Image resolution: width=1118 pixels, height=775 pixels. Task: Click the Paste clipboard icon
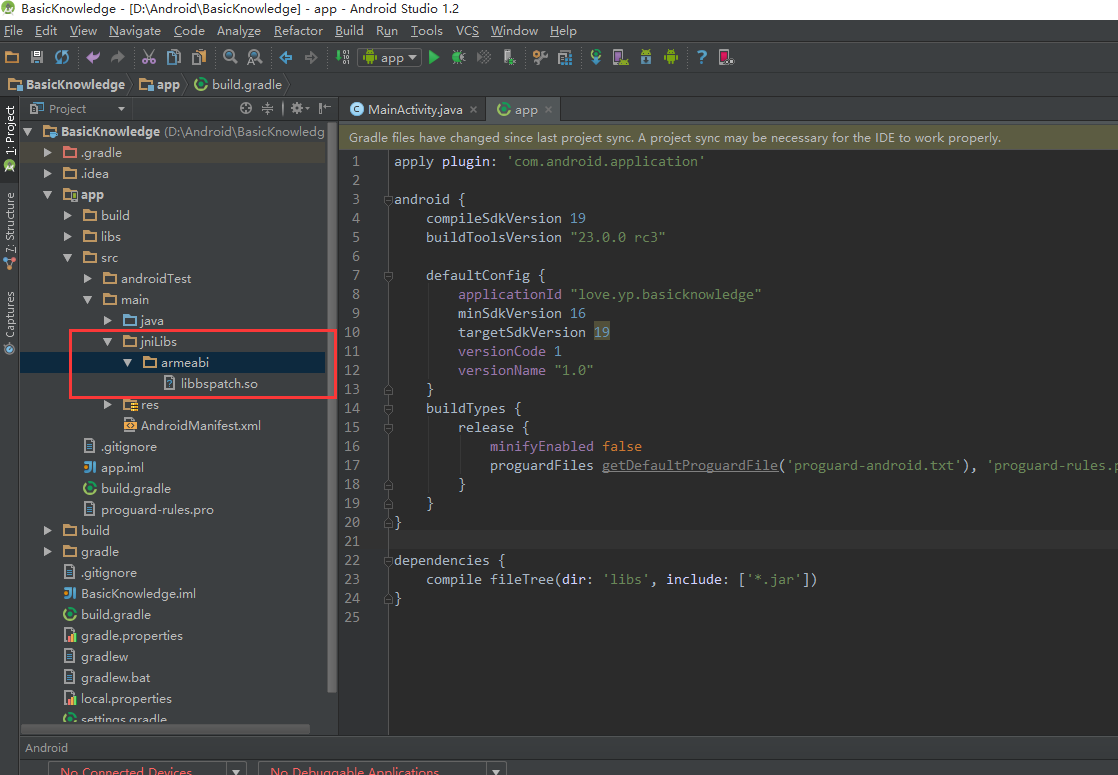199,58
